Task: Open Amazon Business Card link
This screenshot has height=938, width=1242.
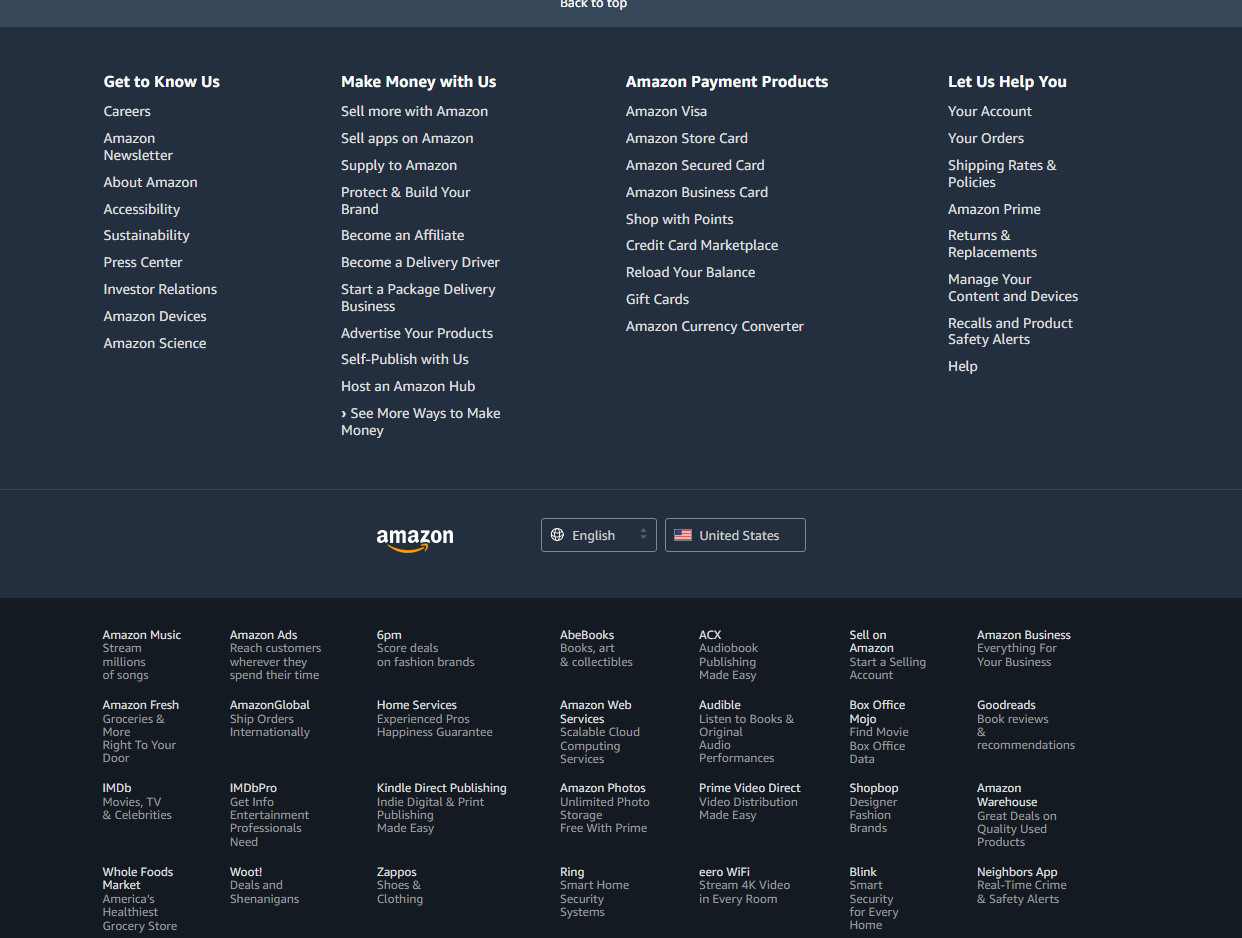Action: click(697, 192)
